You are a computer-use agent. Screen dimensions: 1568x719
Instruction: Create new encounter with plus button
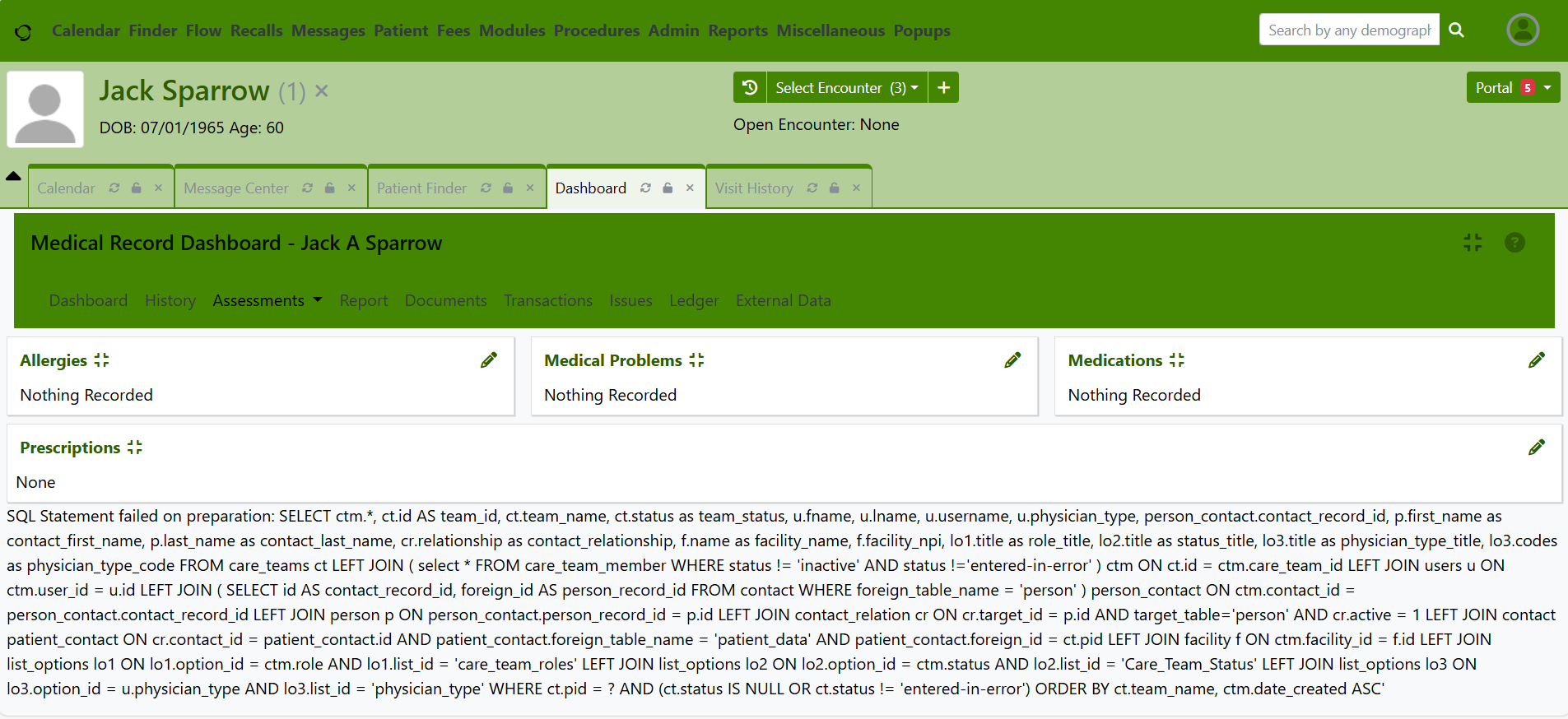click(x=943, y=87)
